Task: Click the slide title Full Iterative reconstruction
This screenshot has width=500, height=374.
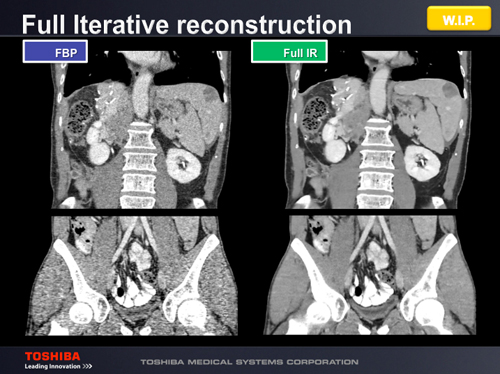Action: [x=187, y=25]
